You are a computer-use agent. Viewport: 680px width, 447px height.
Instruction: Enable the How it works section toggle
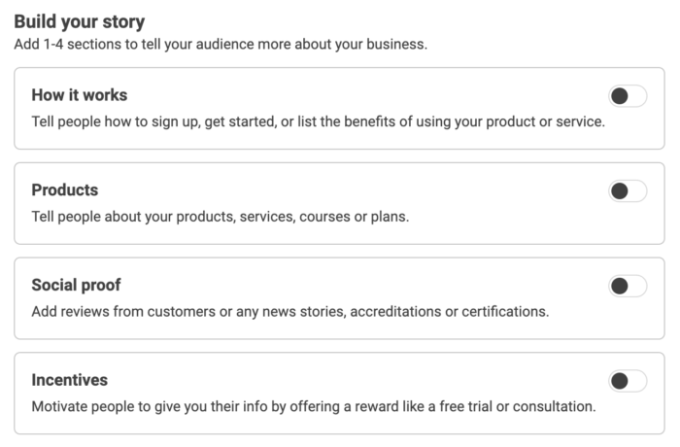pos(628,96)
